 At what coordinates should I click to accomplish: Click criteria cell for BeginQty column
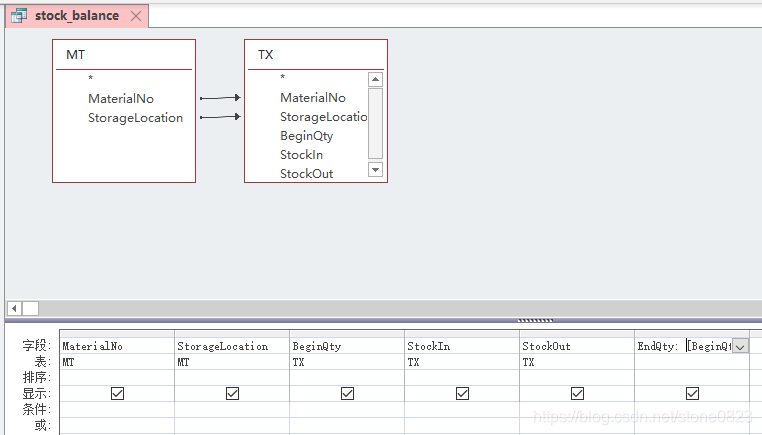[347, 409]
